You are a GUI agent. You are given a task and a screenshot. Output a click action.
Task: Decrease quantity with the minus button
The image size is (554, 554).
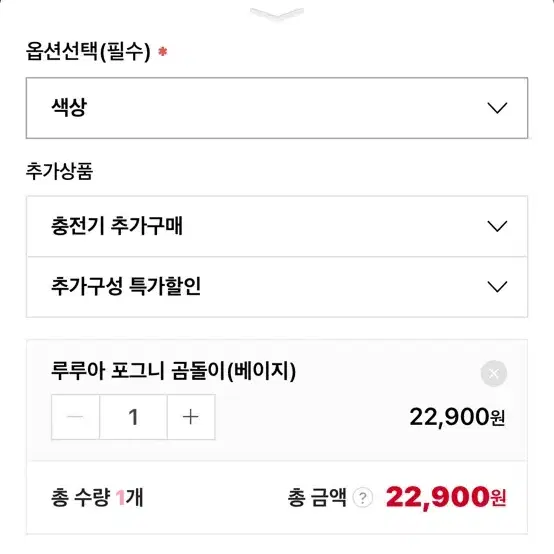coord(75,417)
